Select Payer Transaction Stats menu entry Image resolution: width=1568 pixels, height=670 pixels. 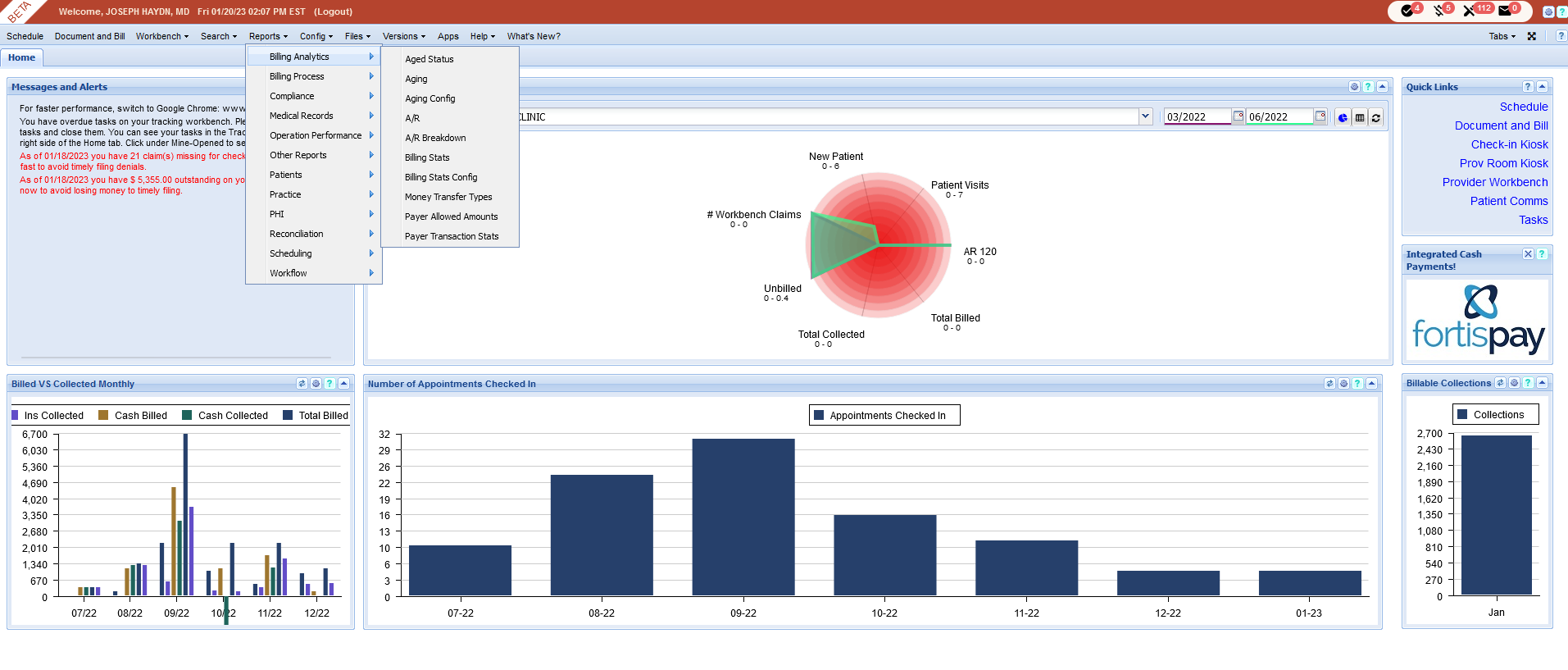pyautogui.click(x=450, y=236)
